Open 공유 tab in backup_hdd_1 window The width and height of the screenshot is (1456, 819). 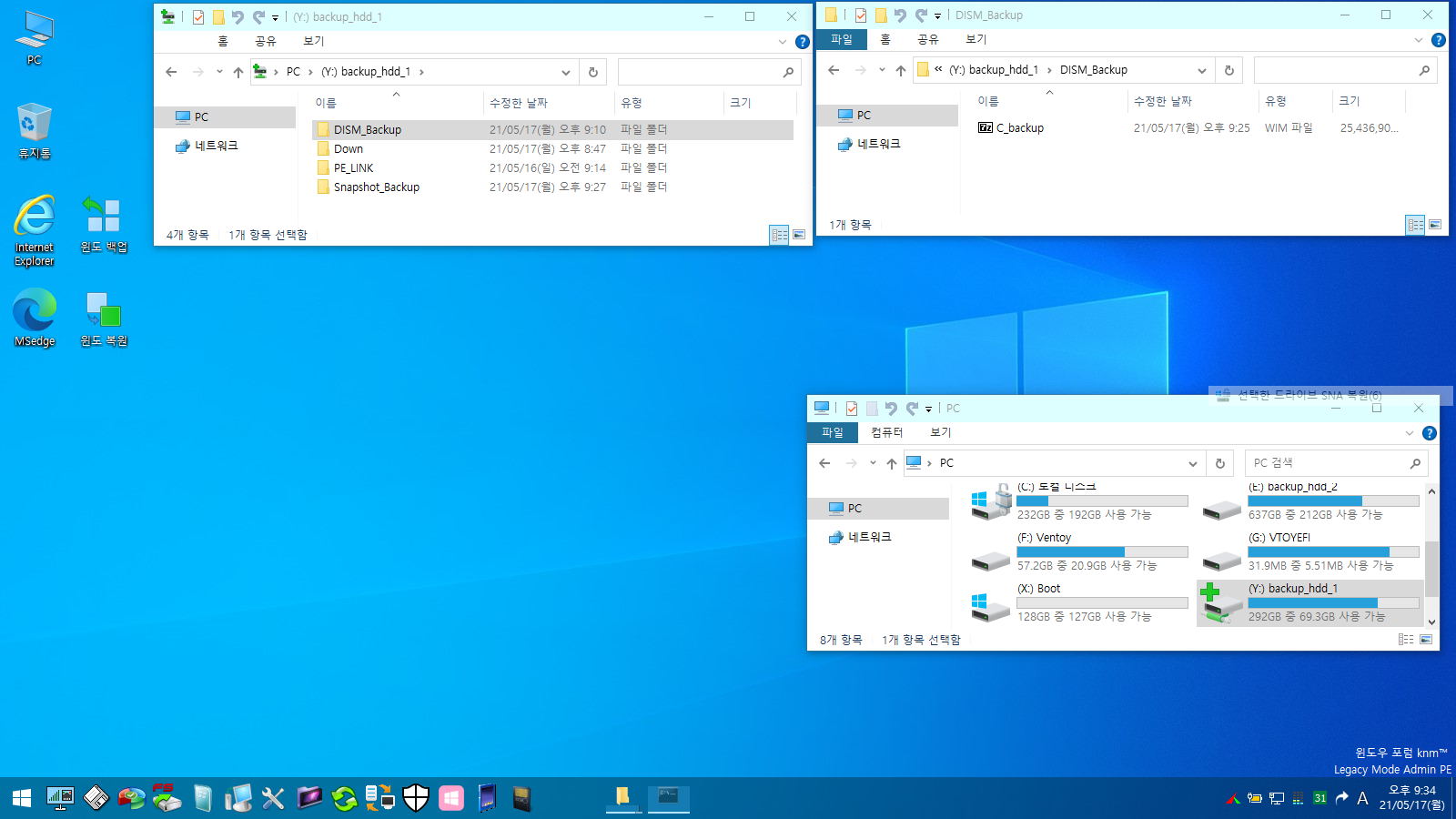(266, 42)
